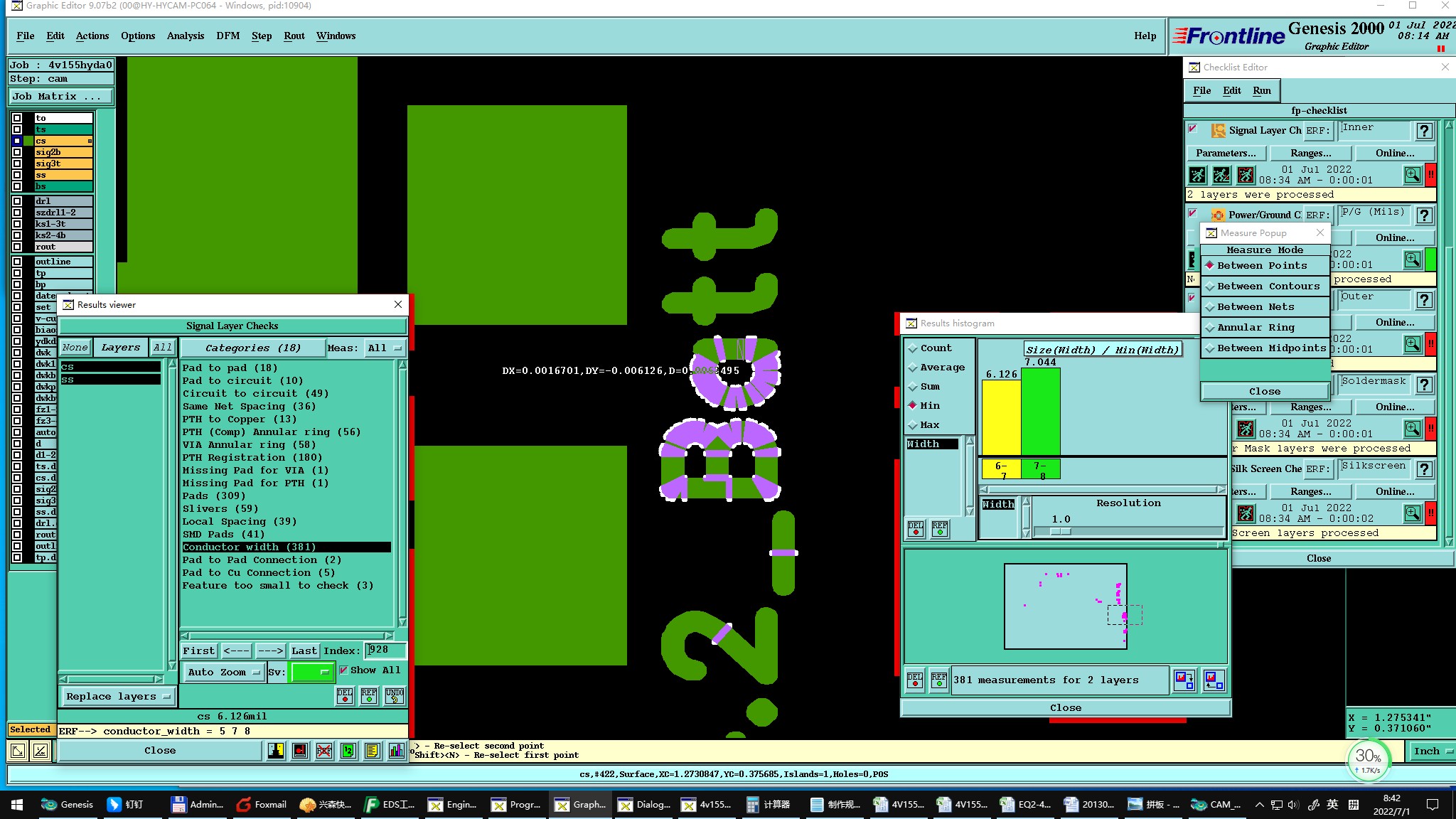Click the magnifier icon in Signal Layer check
The image size is (1456, 819).
[x=1412, y=175]
